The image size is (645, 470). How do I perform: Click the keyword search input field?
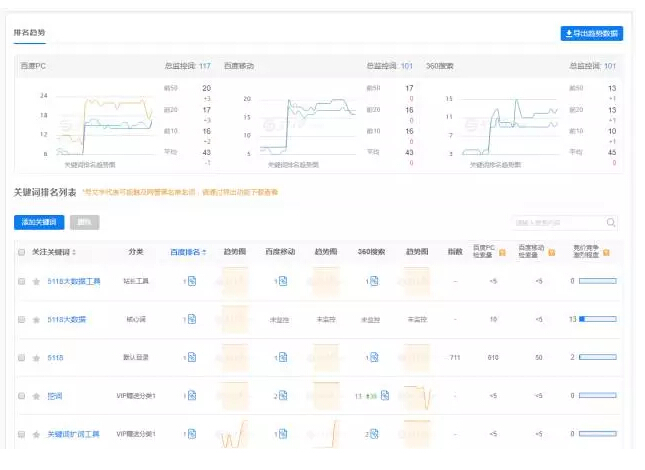point(558,223)
